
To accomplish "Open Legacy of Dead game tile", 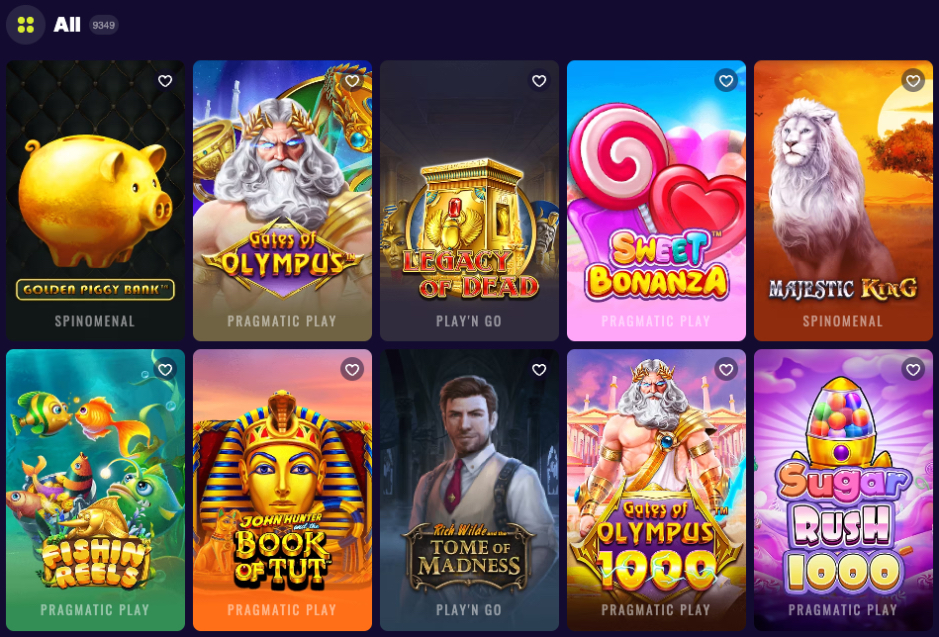I will tap(470, 201).
